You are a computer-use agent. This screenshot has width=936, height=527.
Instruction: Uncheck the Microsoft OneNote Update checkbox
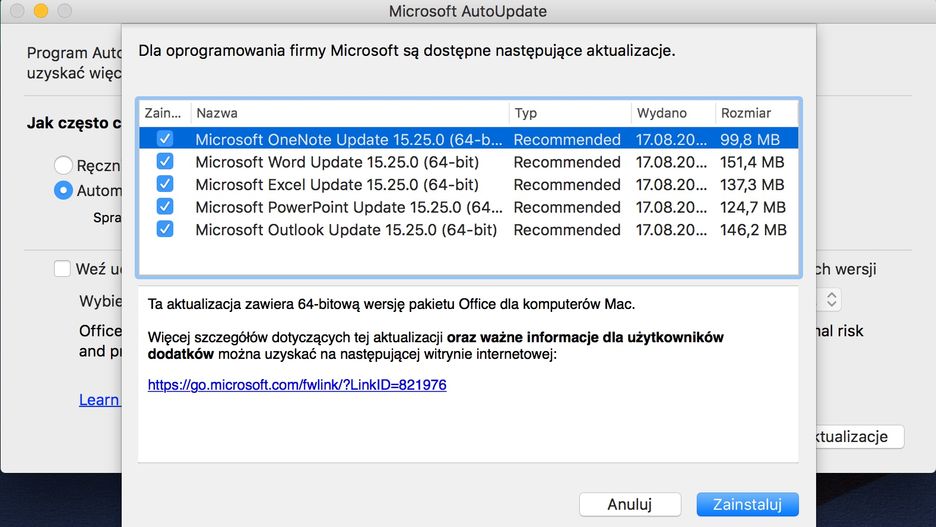(165, 139)
